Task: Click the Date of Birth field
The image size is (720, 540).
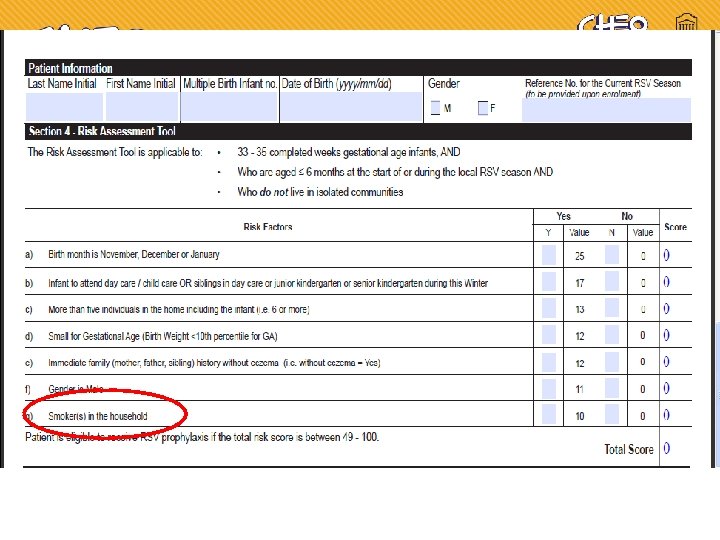Action: click(x=351, y=107)
